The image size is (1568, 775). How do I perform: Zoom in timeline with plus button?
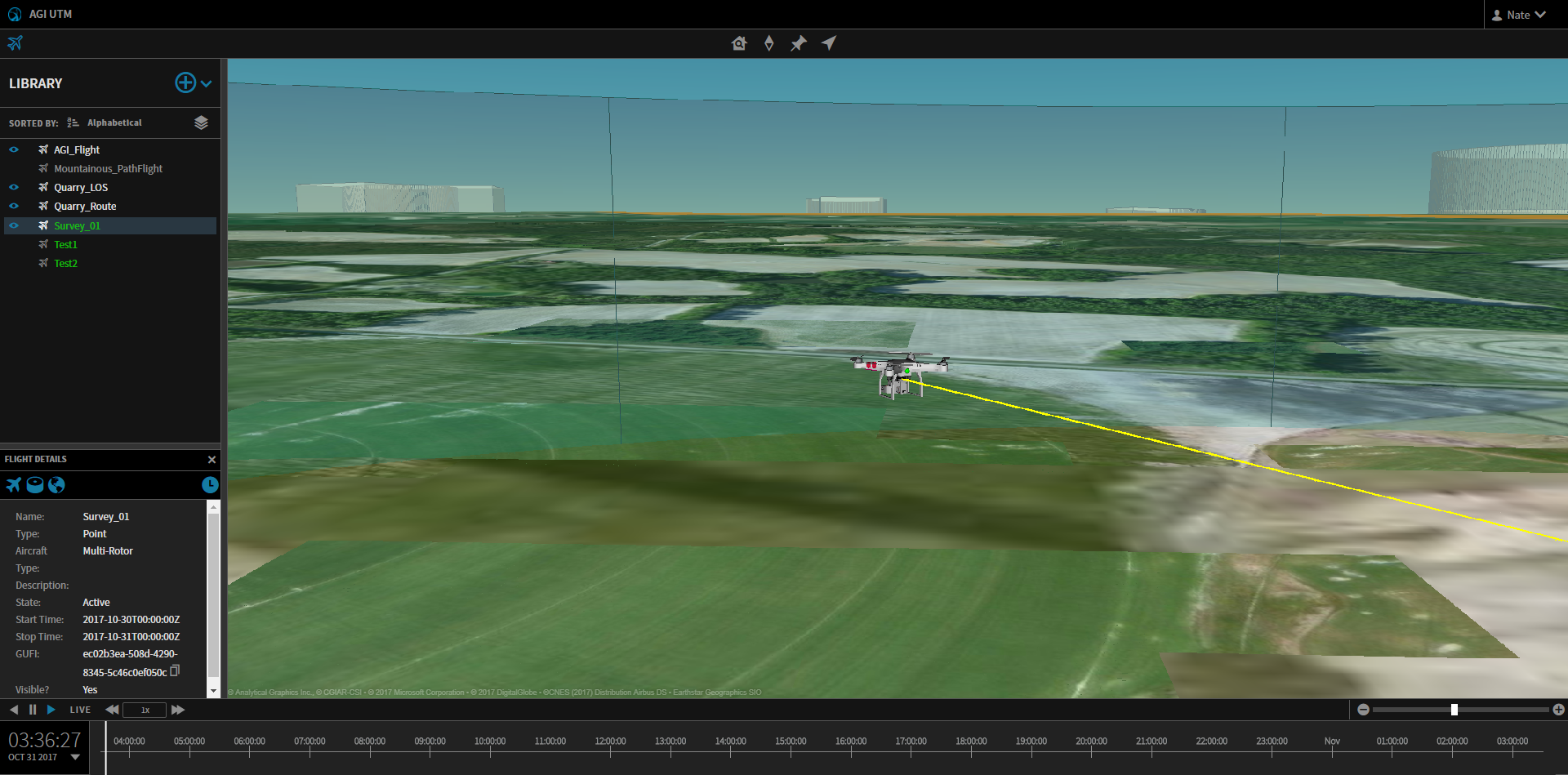(1558, 710)
